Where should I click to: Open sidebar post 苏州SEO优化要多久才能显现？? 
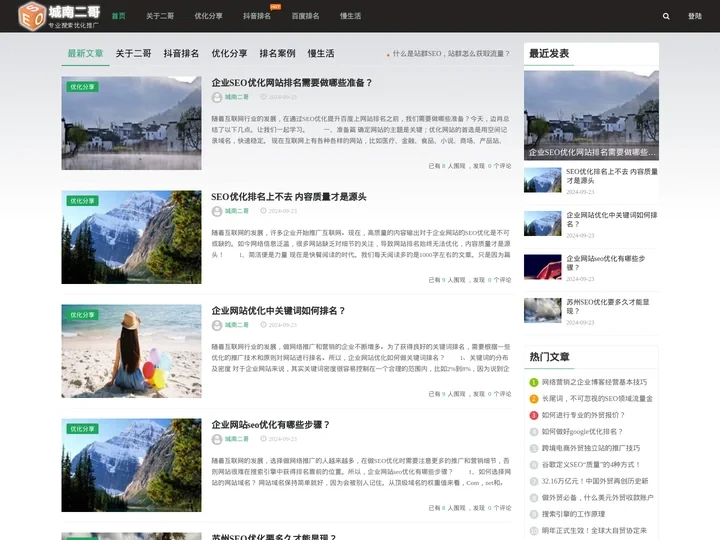(608, 306)
